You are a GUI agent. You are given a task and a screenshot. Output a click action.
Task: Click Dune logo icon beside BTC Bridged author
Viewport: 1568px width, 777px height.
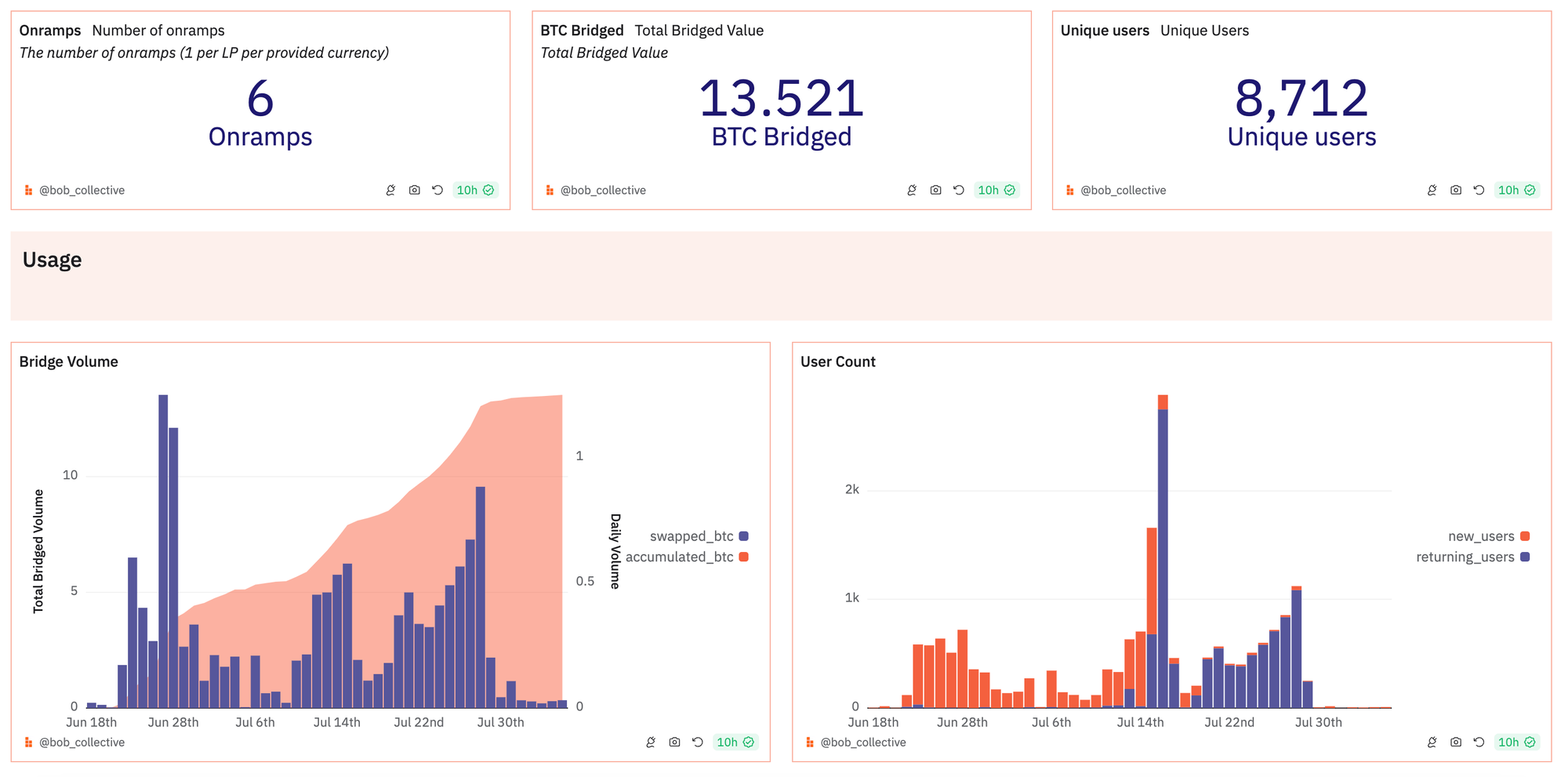(x=550, y=191)
